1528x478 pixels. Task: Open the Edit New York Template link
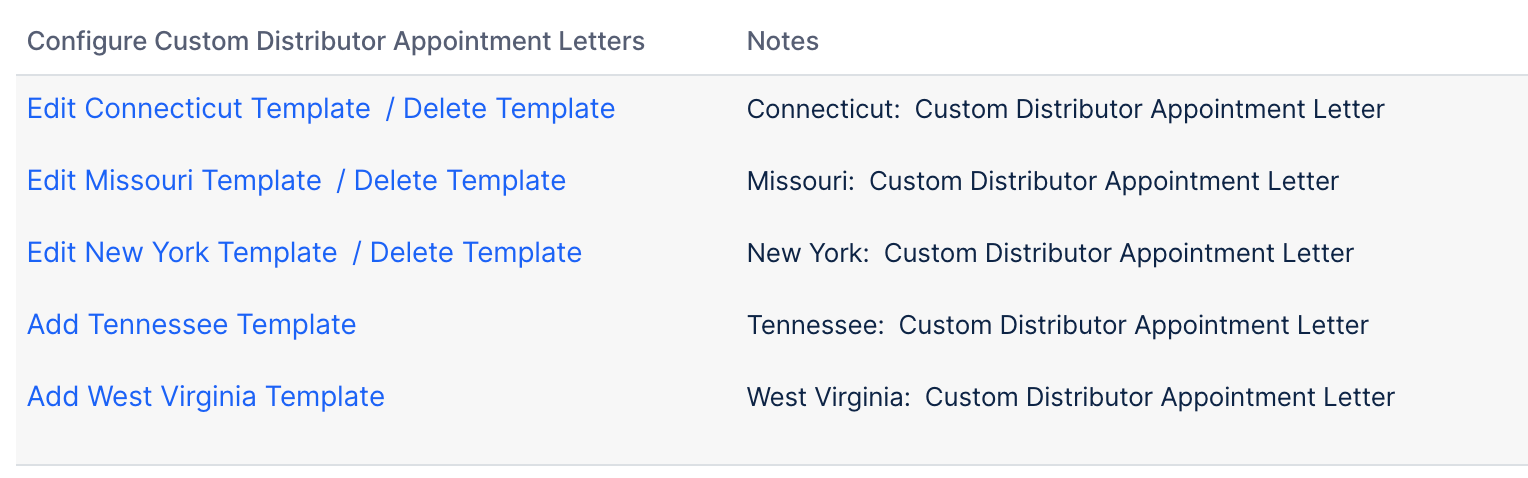182,253
